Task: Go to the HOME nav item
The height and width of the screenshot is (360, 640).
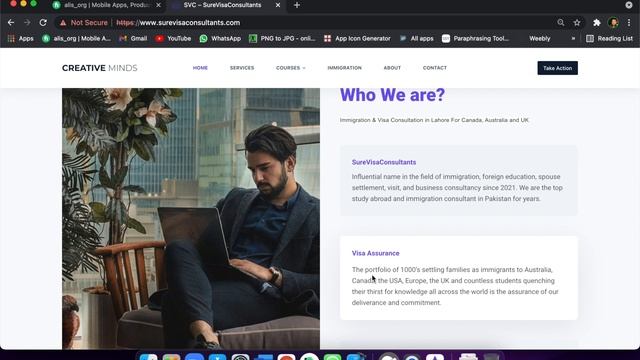Action: pyautogui.click(x=200, y=68)
